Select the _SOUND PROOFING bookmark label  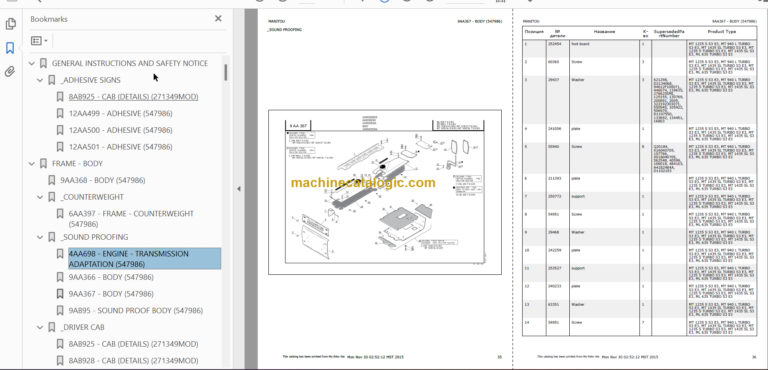pyautogui.click(x=94, y=237)
